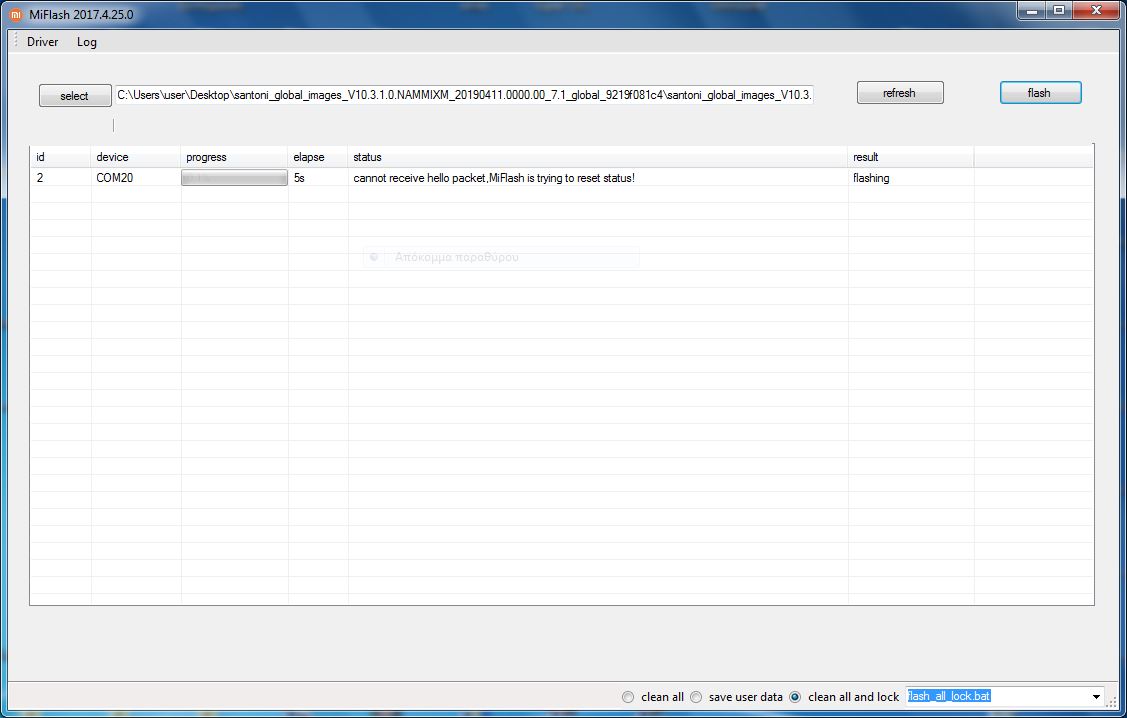
Task: Sort by the progress column header
Action: 234,157
